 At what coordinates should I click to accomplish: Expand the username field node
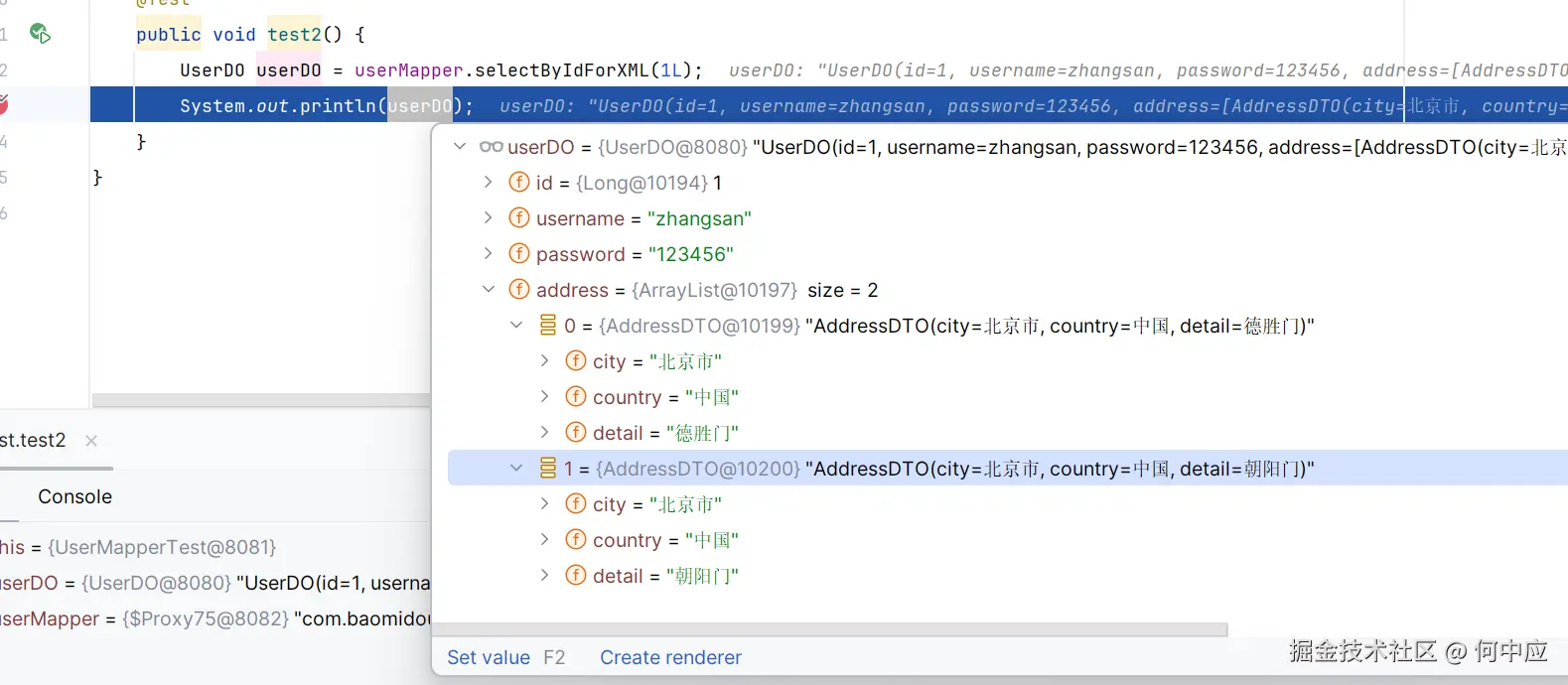tap(488, 218)
